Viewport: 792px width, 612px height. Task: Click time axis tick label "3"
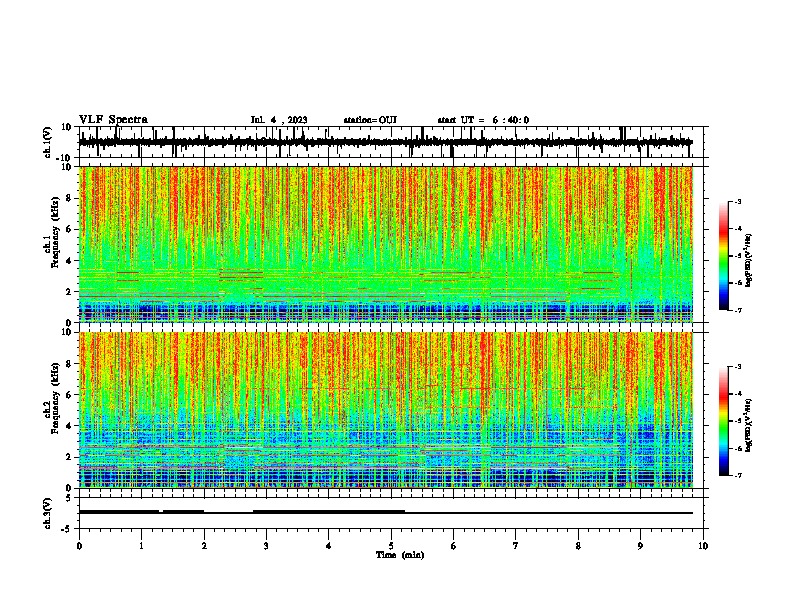[266, 546]
